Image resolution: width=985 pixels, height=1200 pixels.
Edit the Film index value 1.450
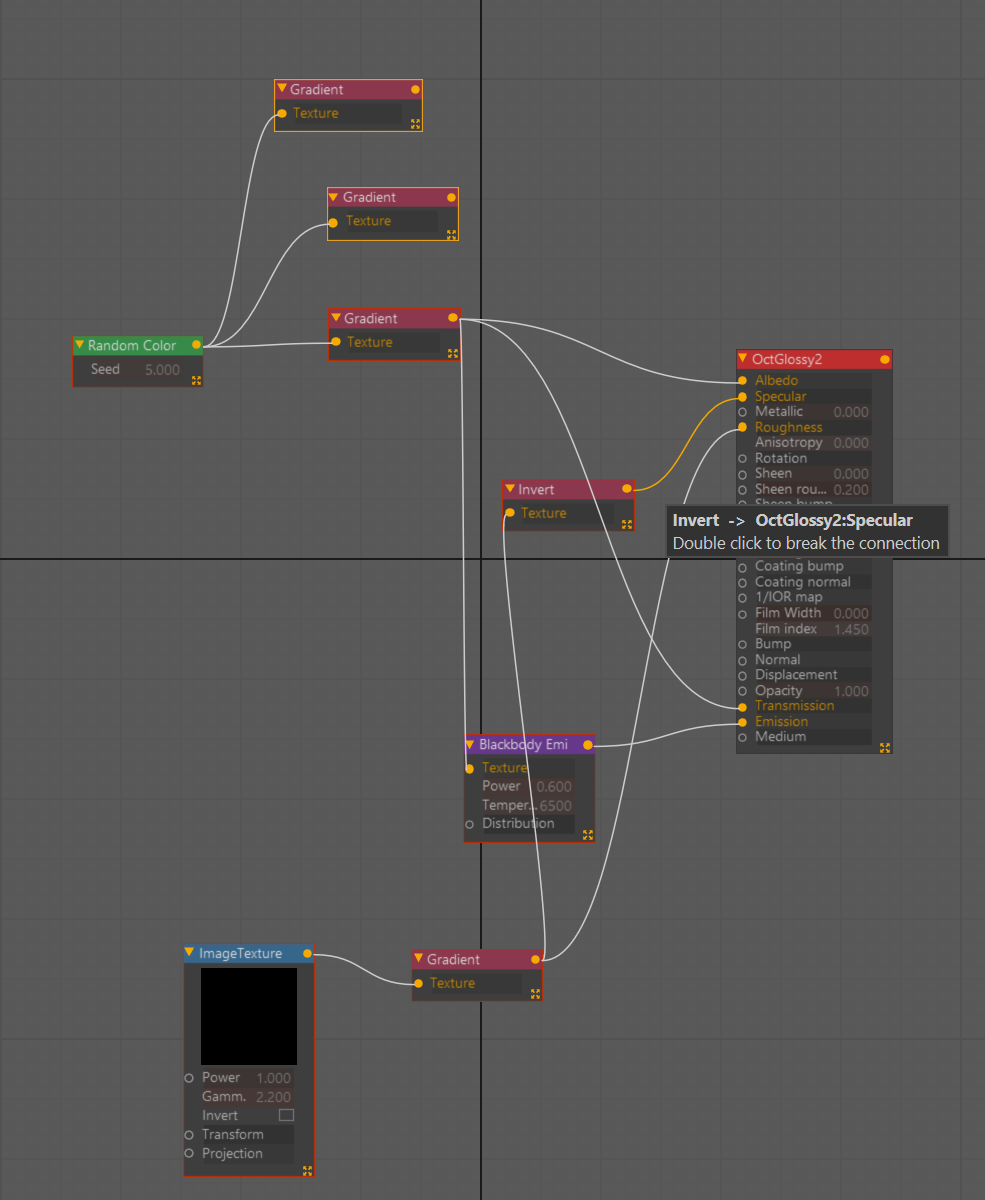coord(851,629)
